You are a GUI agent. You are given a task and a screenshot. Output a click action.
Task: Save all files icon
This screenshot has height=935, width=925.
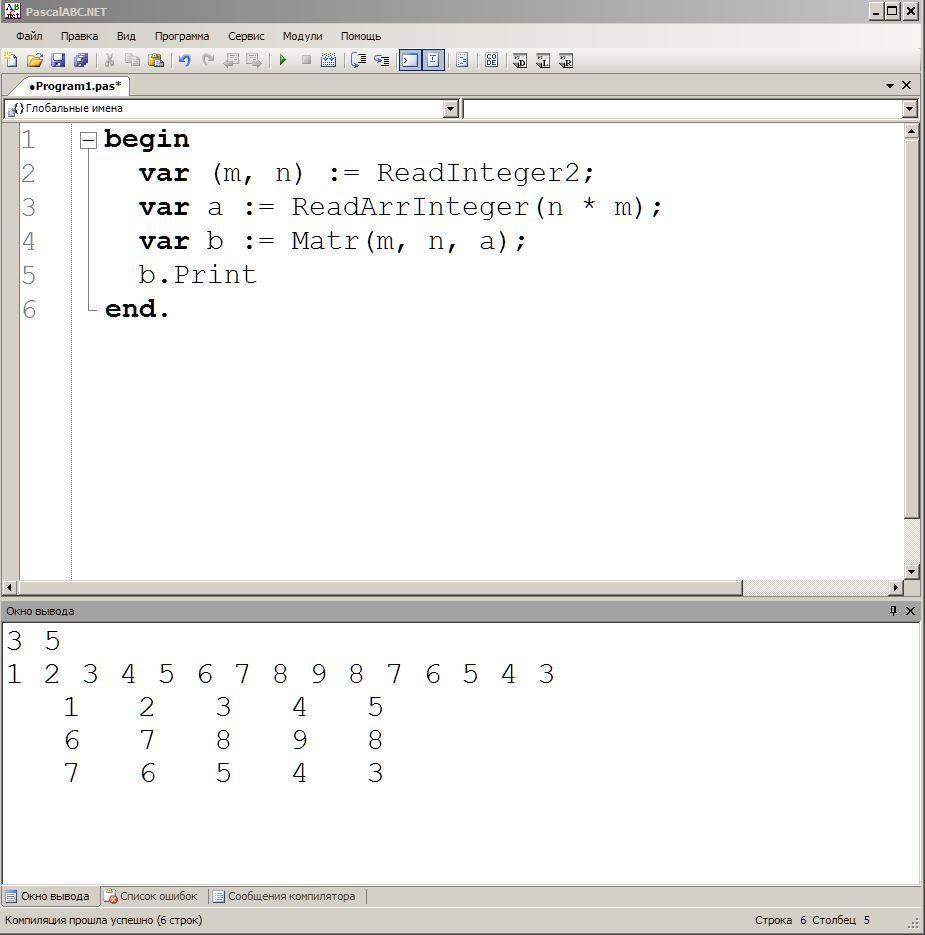(x=81, y=60)
